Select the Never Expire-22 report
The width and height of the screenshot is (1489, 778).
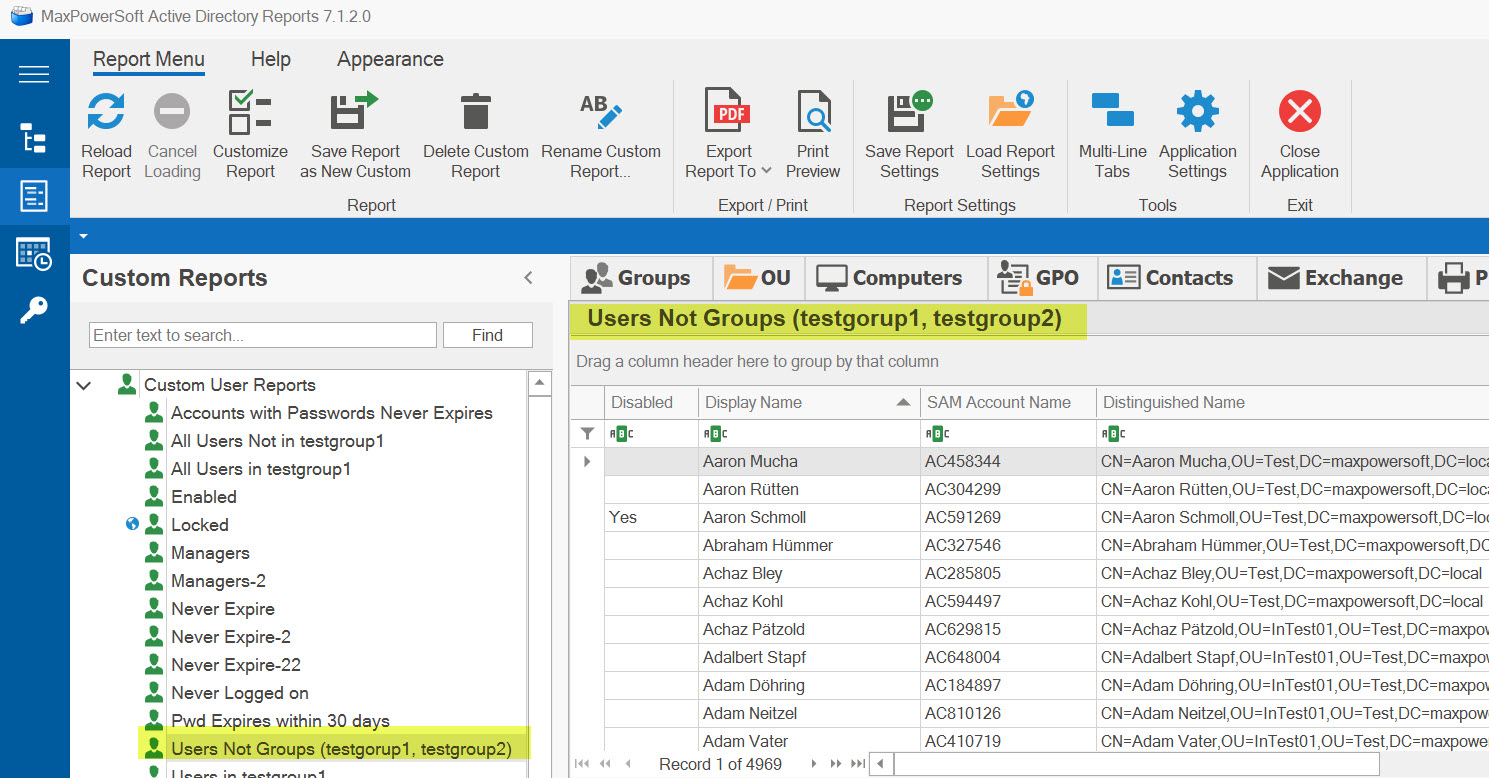coord(235,665)
